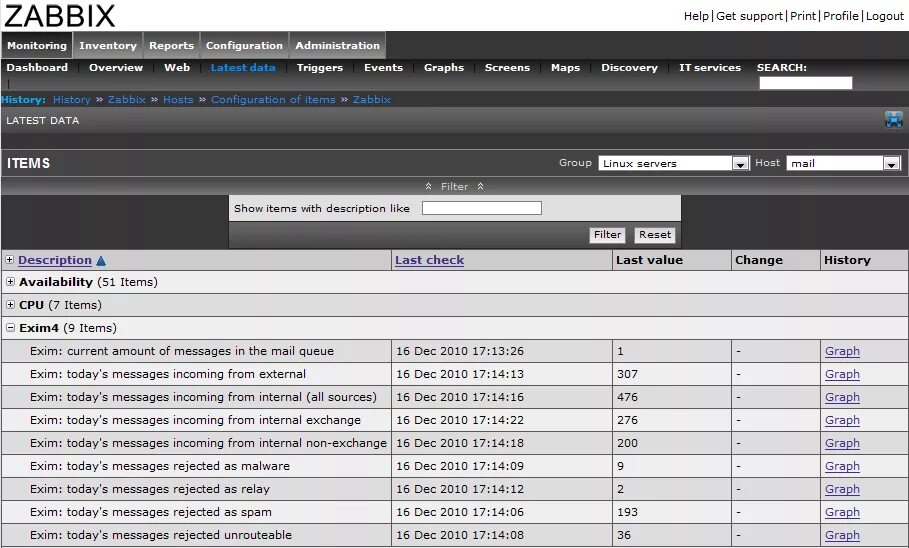Open the Profile link
909x548 pixels.
click(841, 16)
